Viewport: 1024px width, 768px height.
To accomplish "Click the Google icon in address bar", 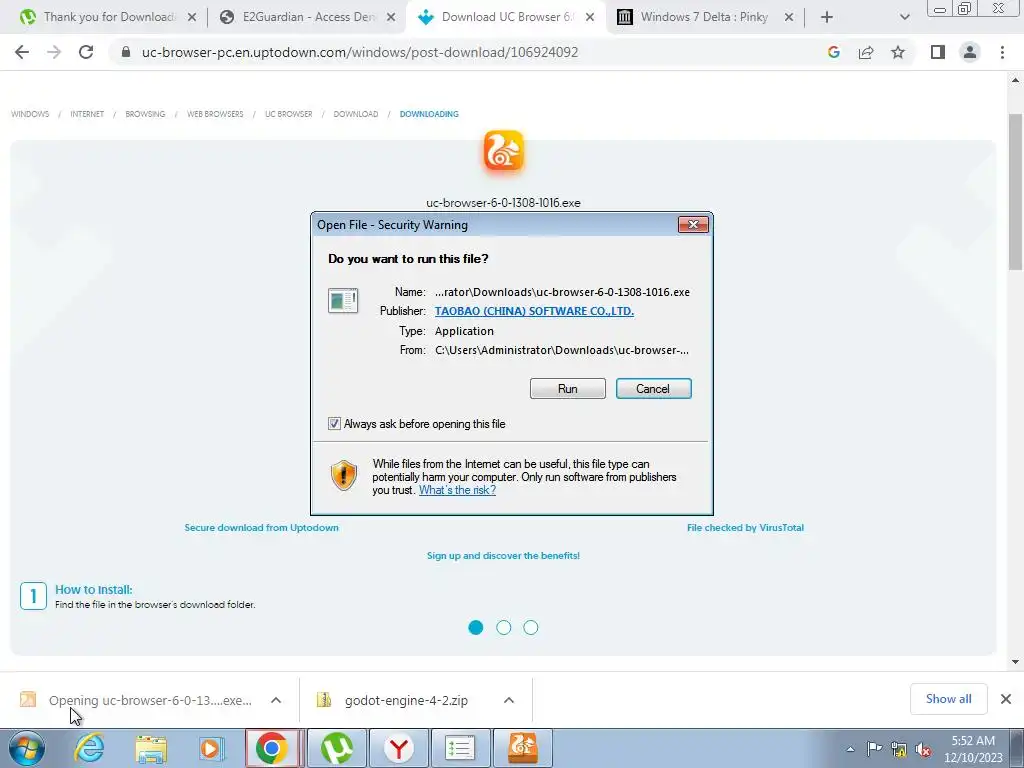I will coord(833,52).
